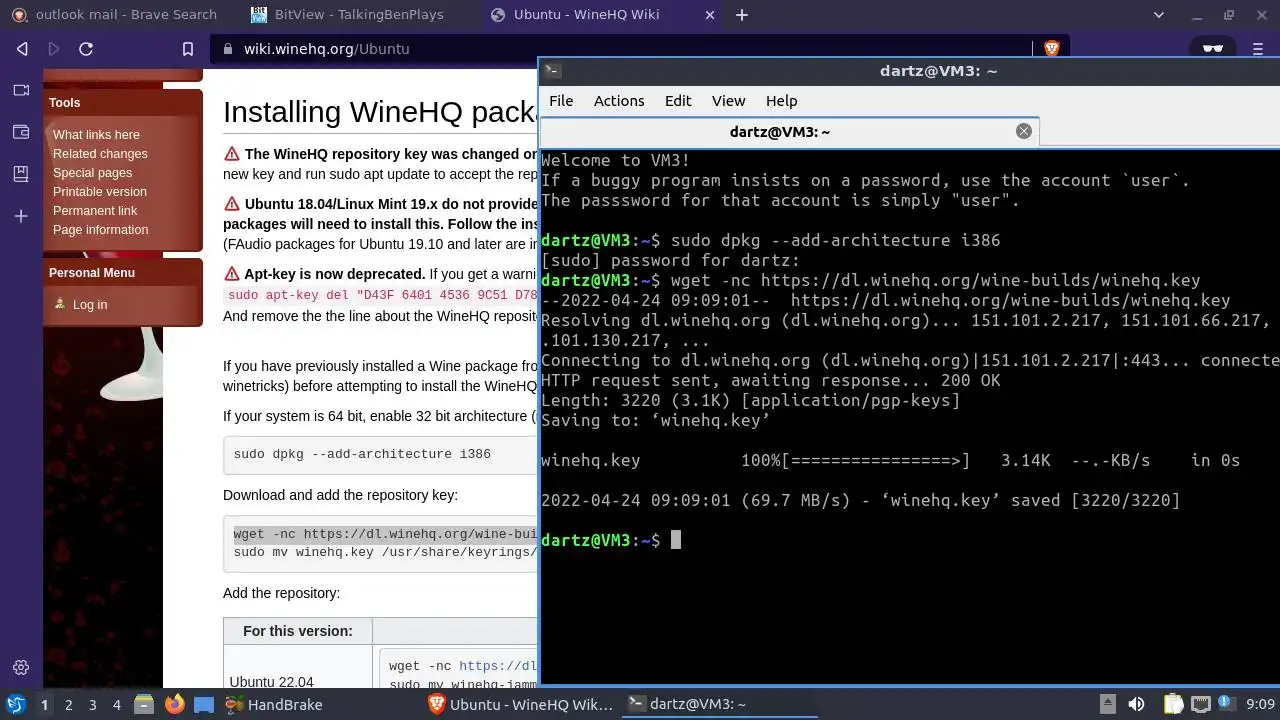Screen dimensions: 1280x720
Task: Open the Brave Wallet sidebar icon
Action: coord(21,132)
